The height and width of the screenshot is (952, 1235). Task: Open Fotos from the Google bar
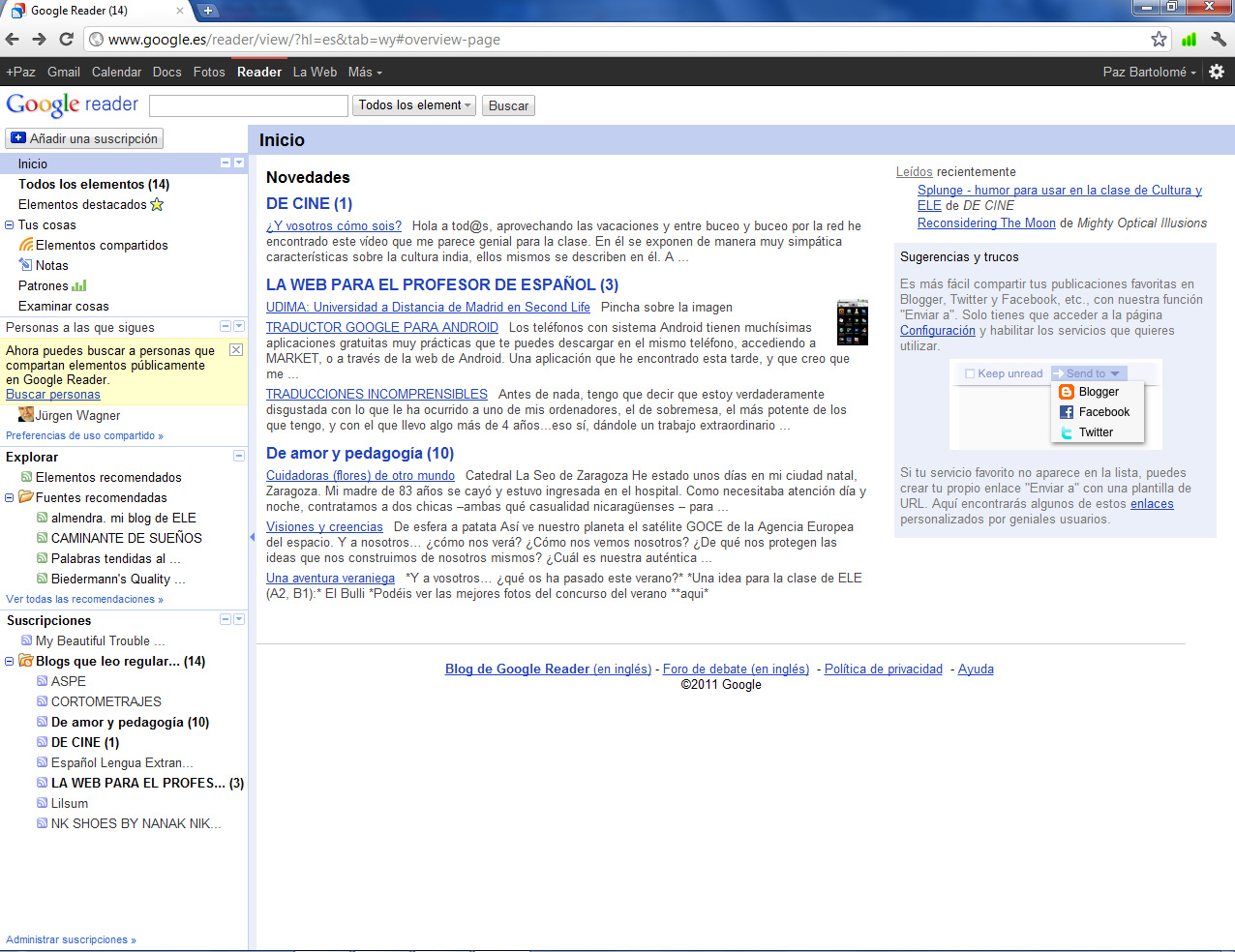pos(209,72)
